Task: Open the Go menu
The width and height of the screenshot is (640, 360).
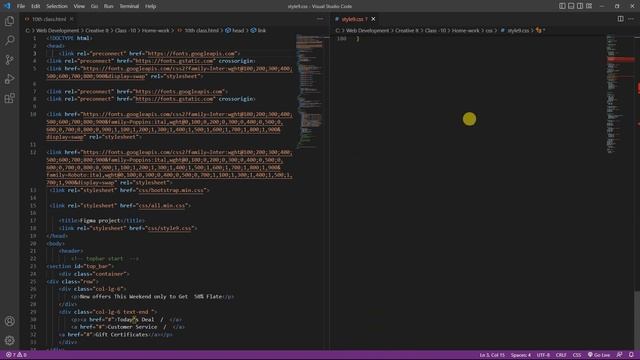Action: click(94, 6)
